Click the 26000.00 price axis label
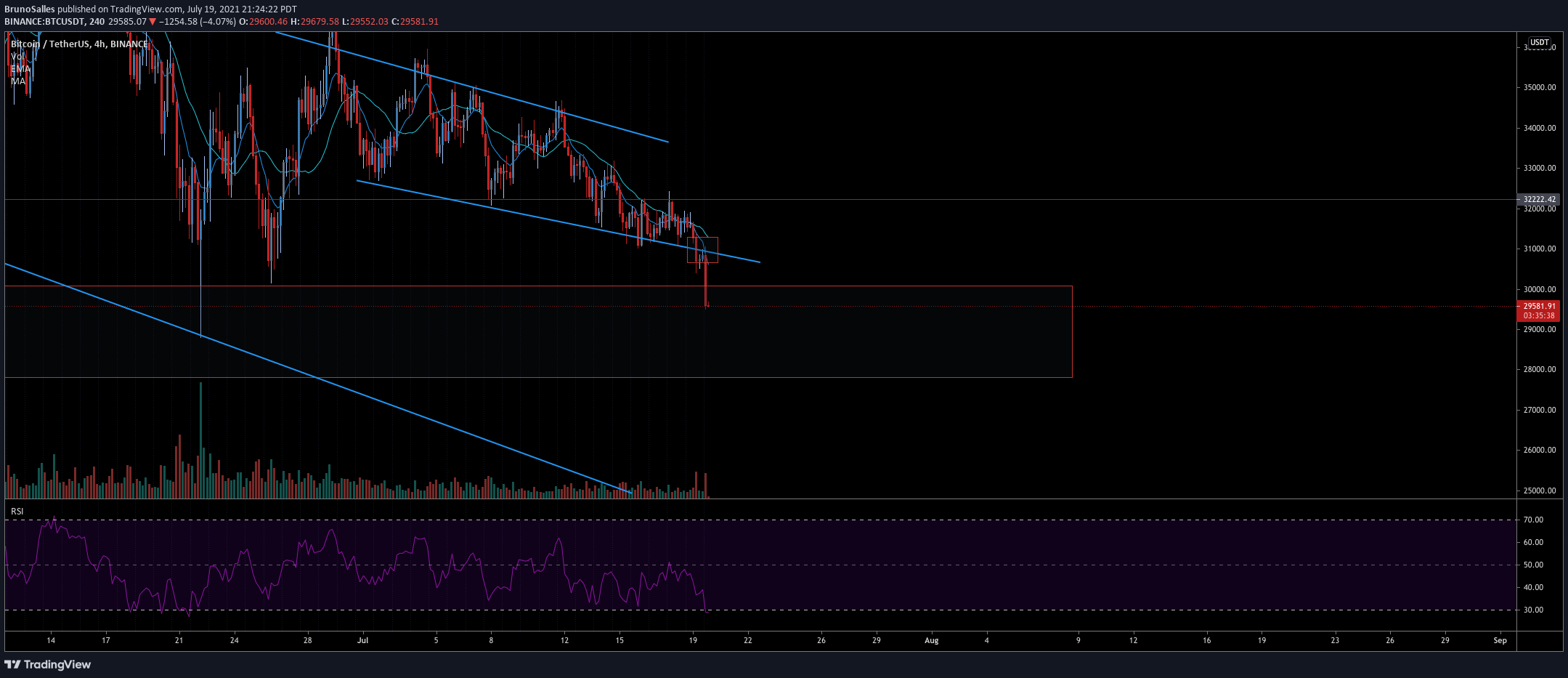Viewport: 1568px width, 678px height. (x=1538, y=450)
